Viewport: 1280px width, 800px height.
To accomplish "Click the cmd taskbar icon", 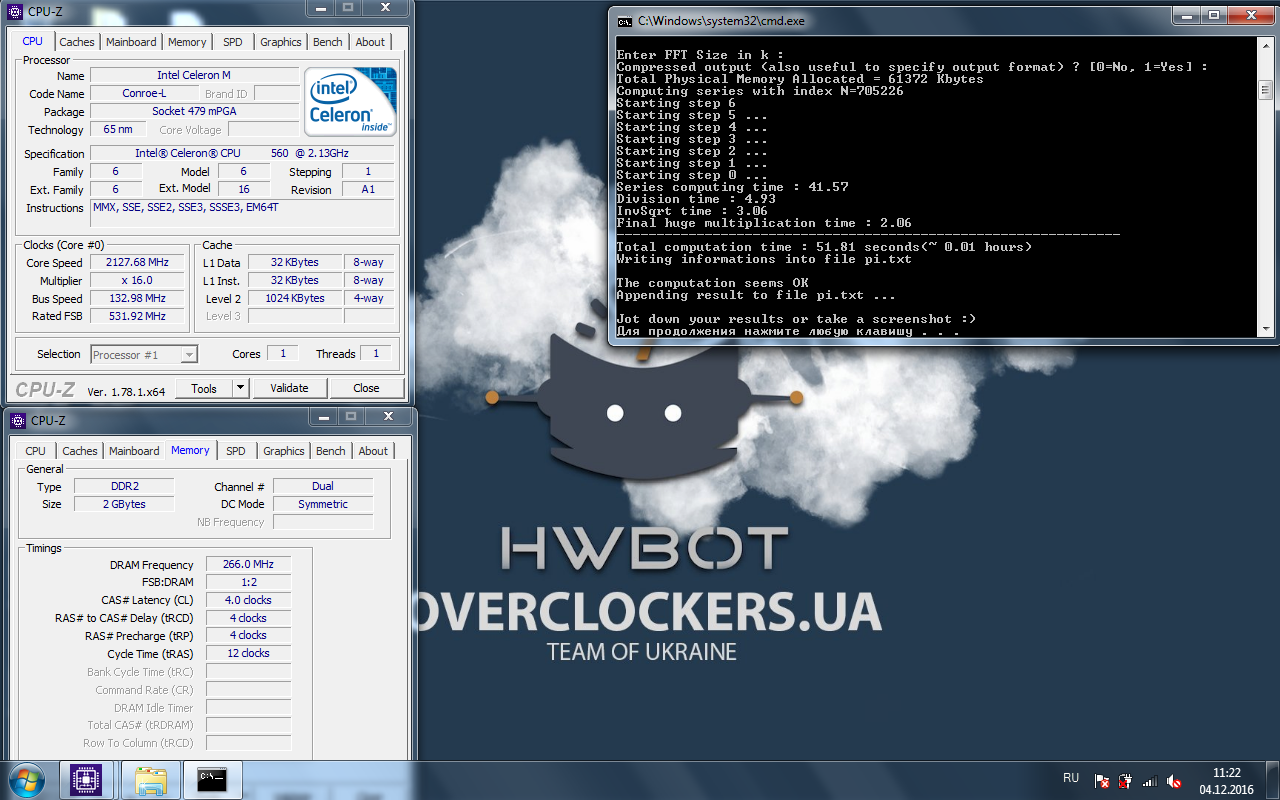I will (x=215, y=780).
